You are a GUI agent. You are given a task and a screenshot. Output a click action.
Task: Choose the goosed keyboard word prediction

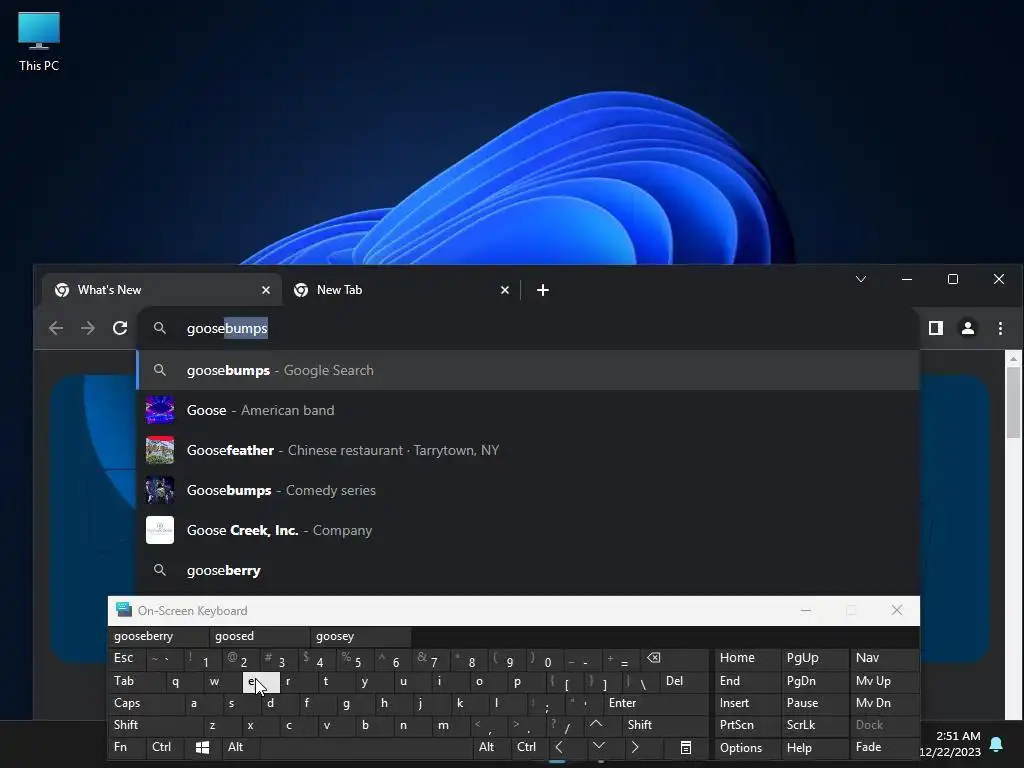(259, 636)
